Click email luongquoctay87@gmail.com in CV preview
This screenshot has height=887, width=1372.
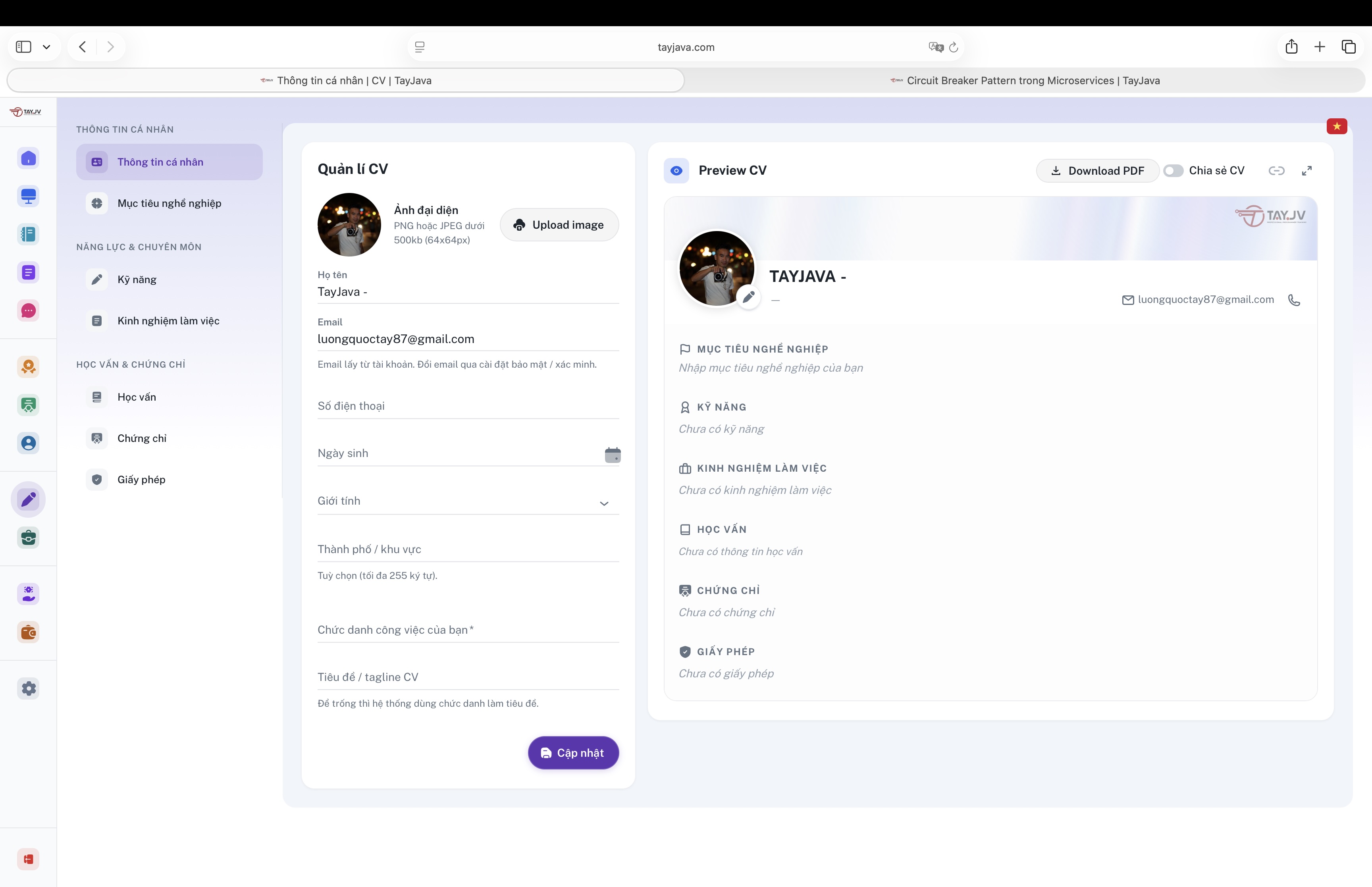coord(1206,299)
